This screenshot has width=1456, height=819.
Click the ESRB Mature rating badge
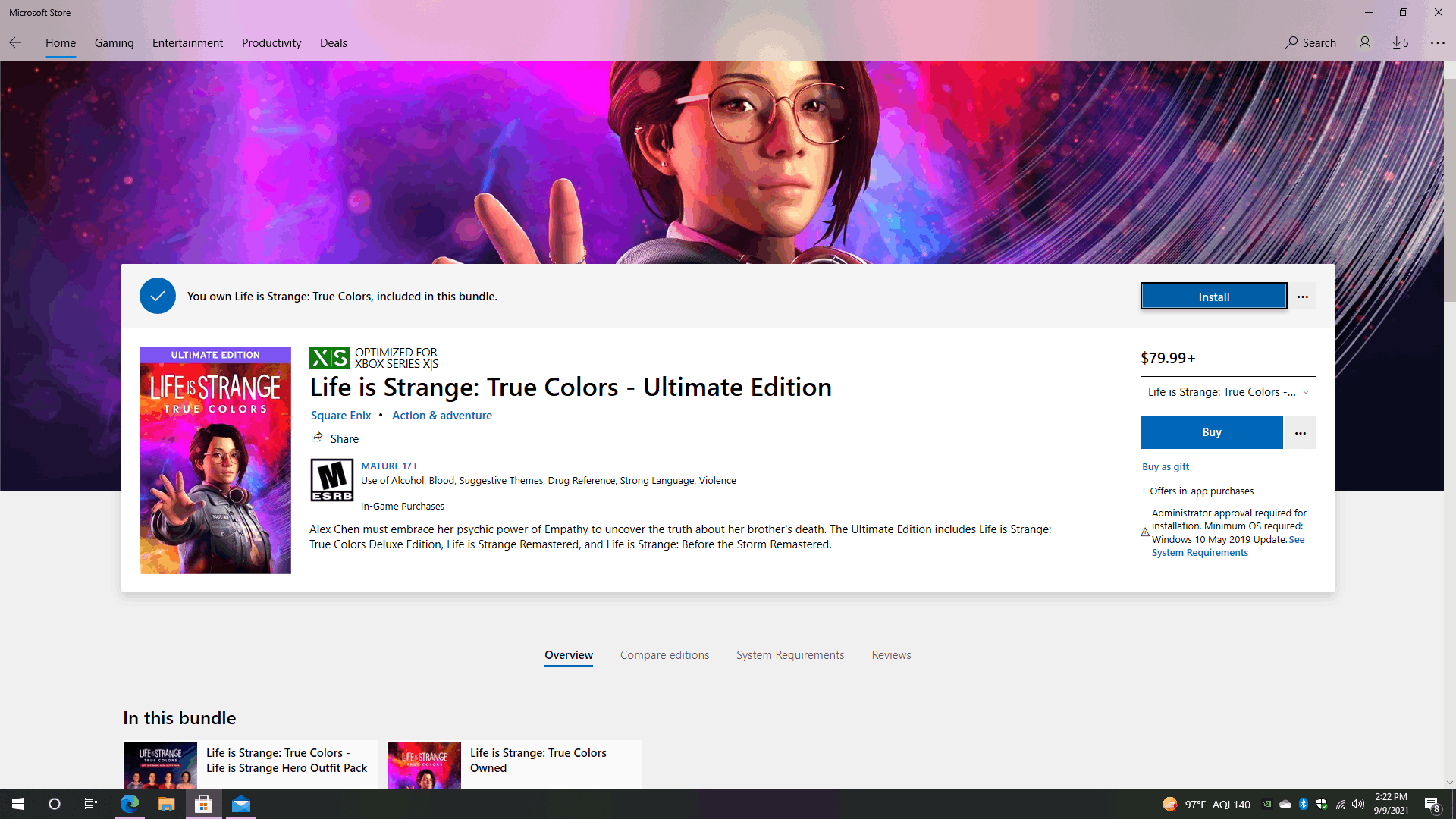pyautogui.click(x=331, y=480)
